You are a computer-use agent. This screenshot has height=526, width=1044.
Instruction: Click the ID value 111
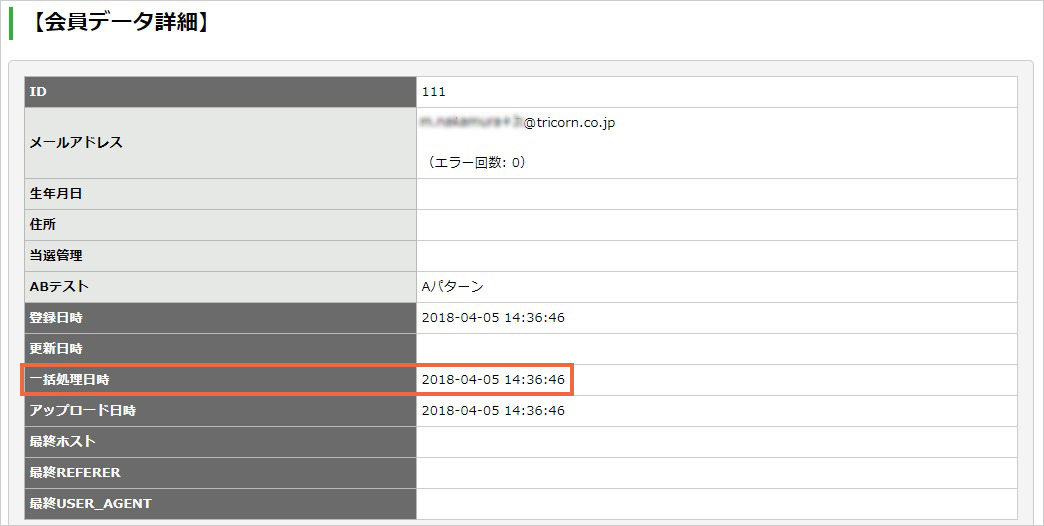[x=433, y=92]
